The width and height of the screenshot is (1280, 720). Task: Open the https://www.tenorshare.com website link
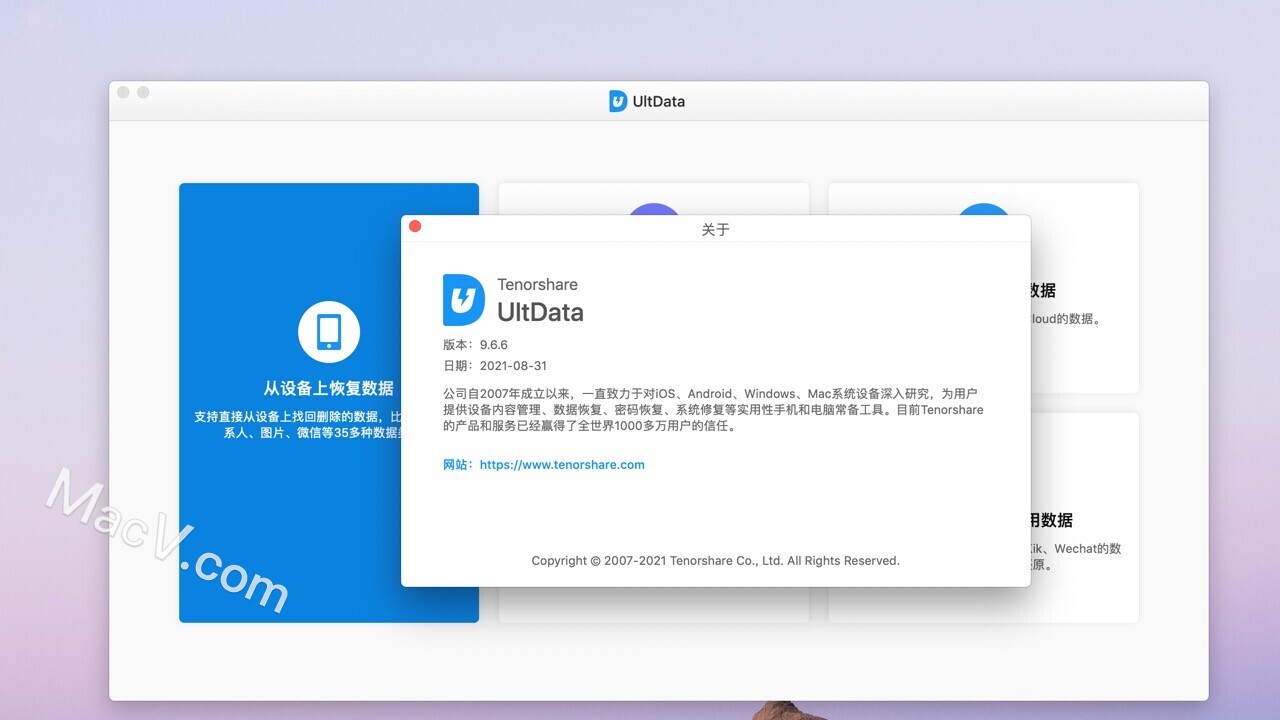pyautogui.click(x=562, y=465)
